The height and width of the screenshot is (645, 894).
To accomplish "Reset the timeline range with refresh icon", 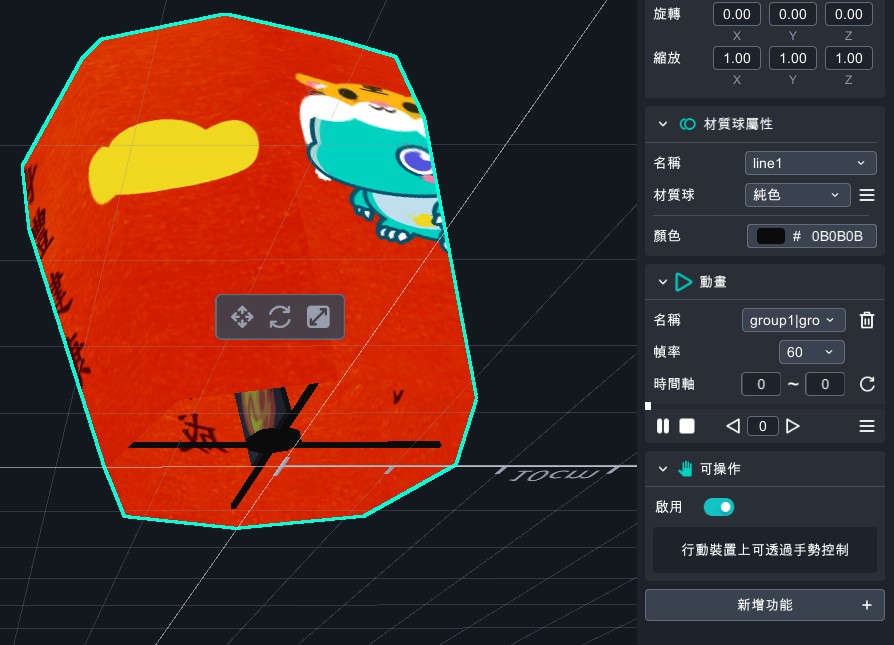I will click(867, 384).
